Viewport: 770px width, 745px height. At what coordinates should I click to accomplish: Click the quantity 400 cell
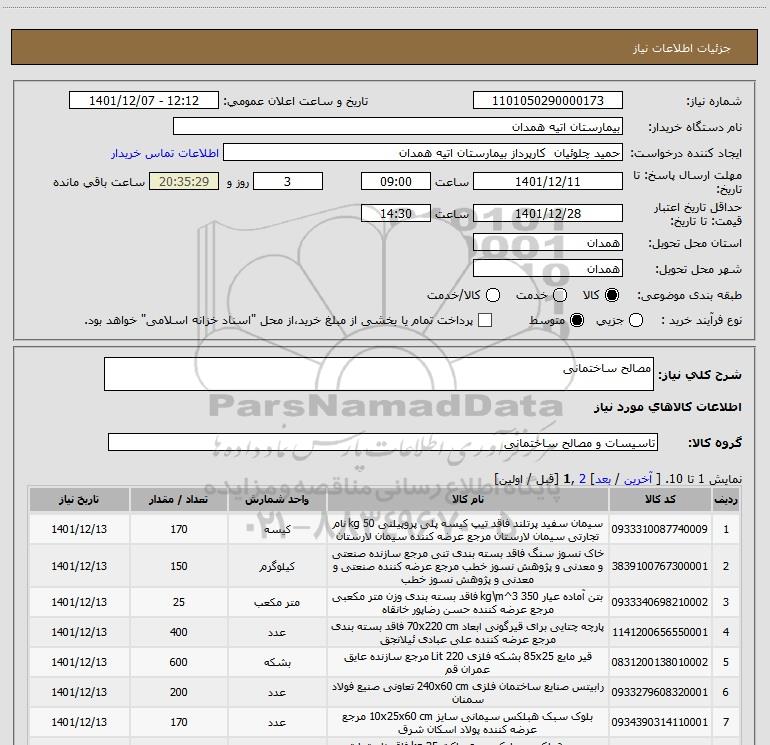click(x=179, y=632)
